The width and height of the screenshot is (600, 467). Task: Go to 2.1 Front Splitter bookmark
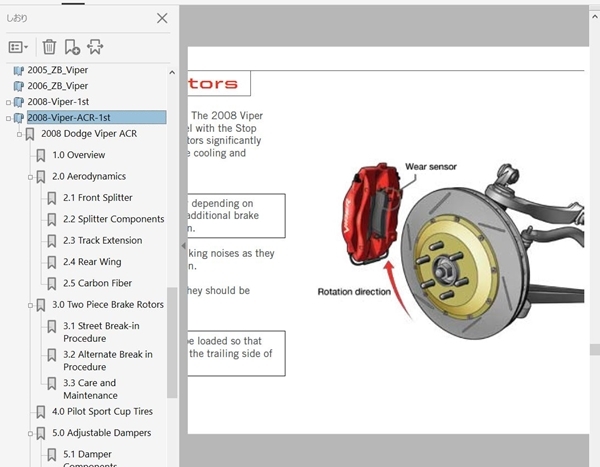[x=98, y=198]
